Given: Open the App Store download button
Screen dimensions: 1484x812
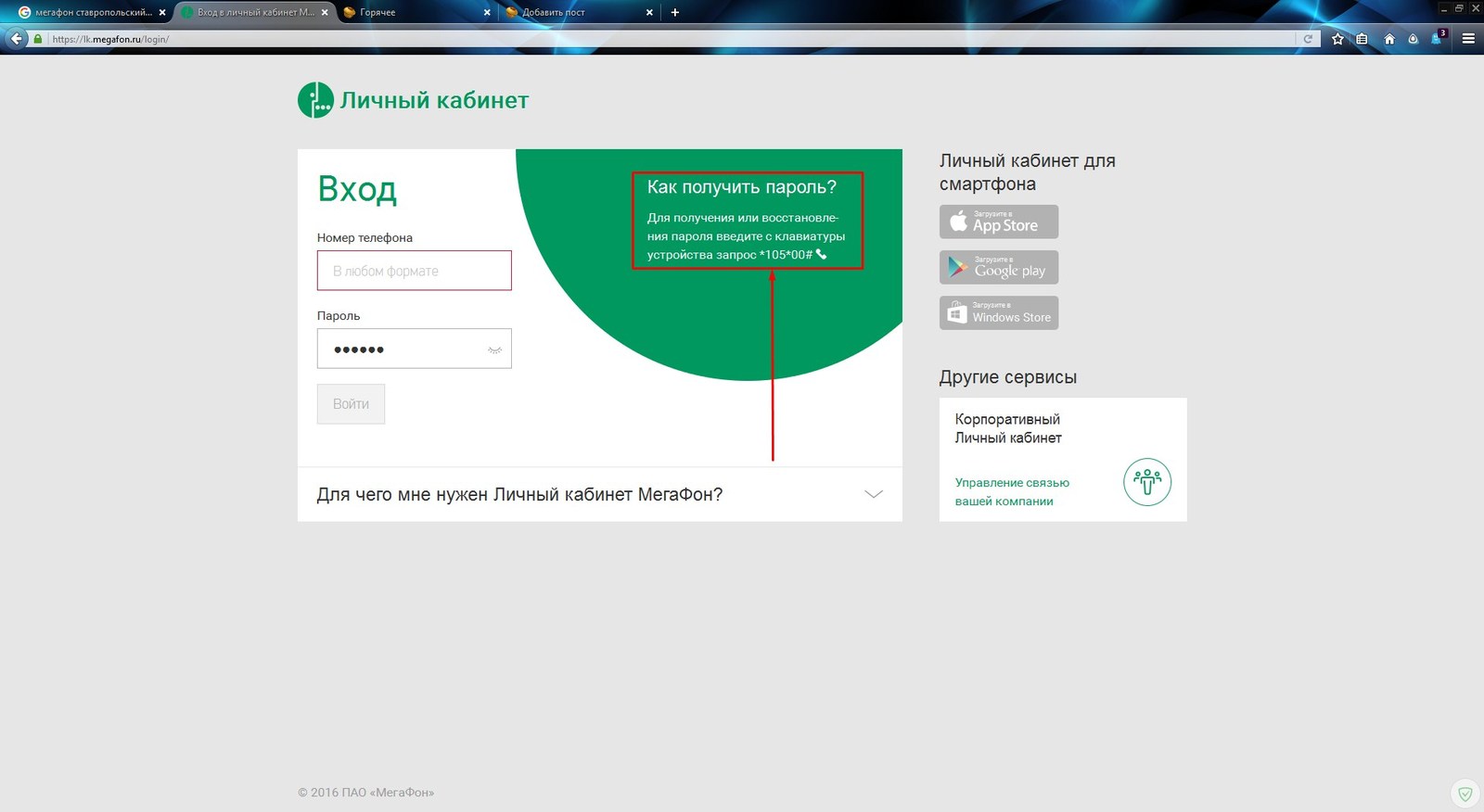Looking at the screenshot, I should [999, 222].
